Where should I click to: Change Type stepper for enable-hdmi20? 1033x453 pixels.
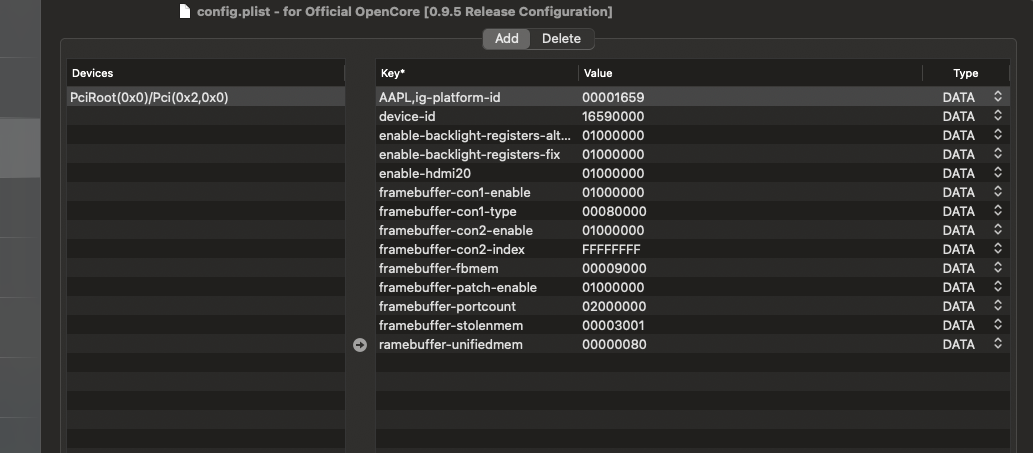point(997,174)
